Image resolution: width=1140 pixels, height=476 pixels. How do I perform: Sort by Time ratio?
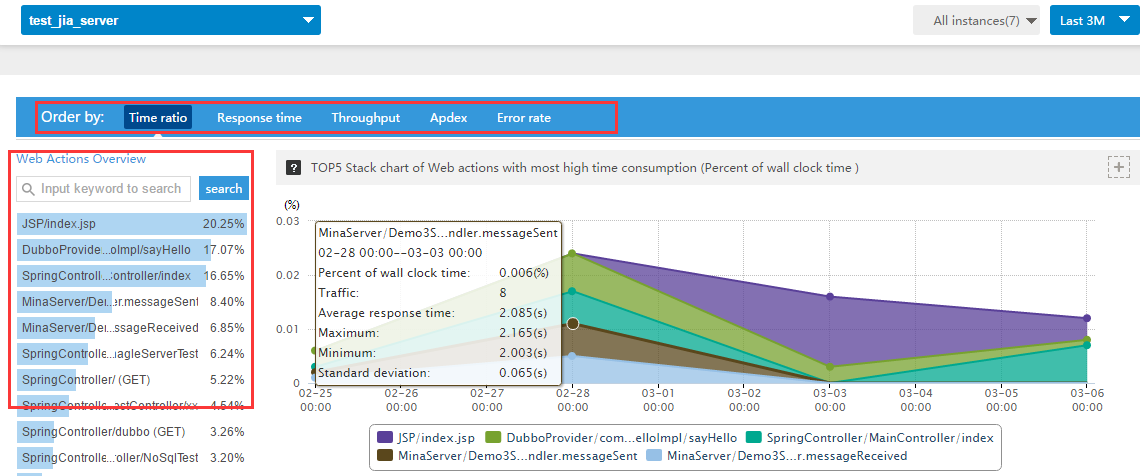click(158, 118)
